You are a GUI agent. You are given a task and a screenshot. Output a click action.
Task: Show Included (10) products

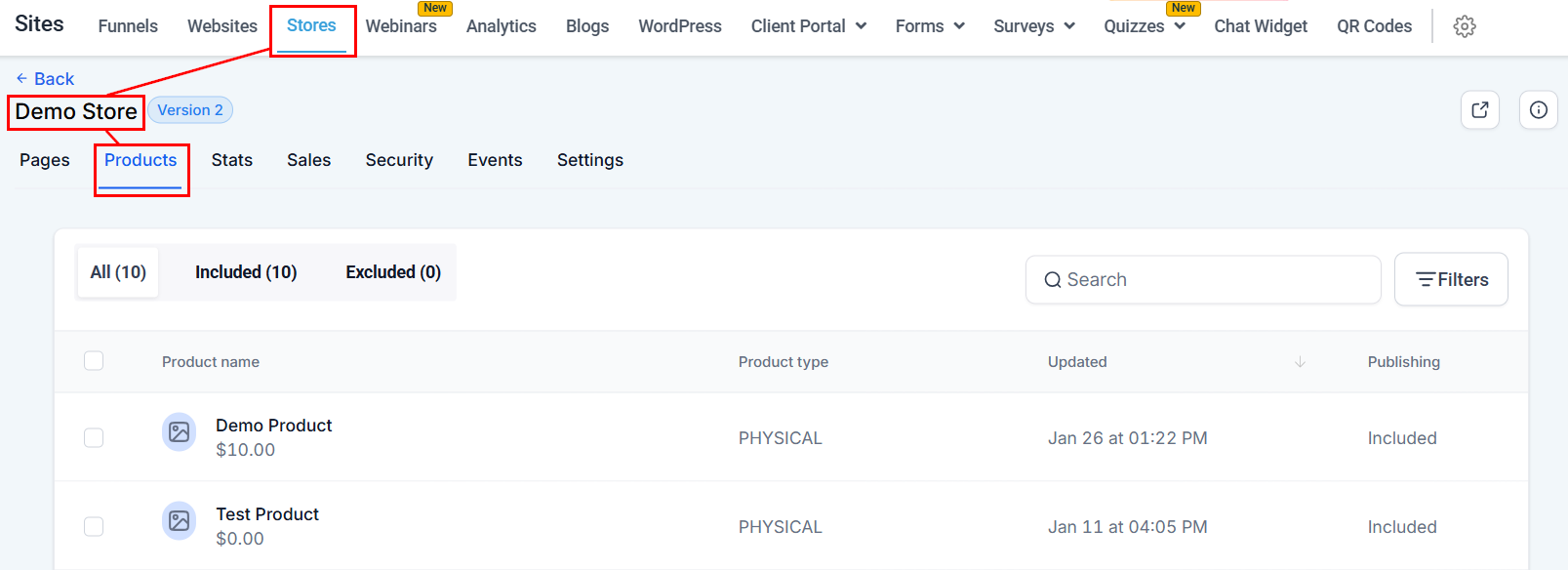tap(246, 272)
